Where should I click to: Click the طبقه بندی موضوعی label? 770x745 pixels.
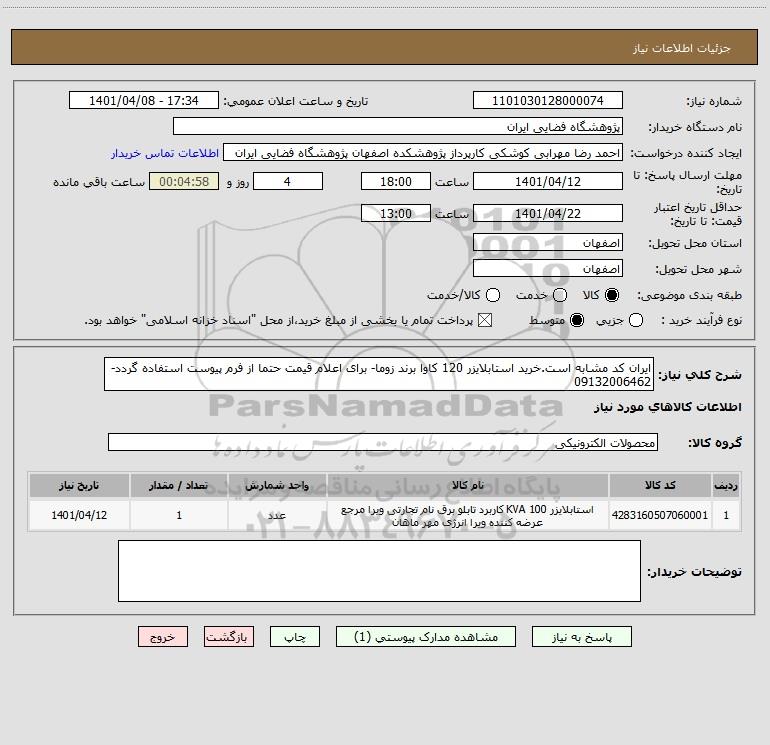tap(689, 295)
